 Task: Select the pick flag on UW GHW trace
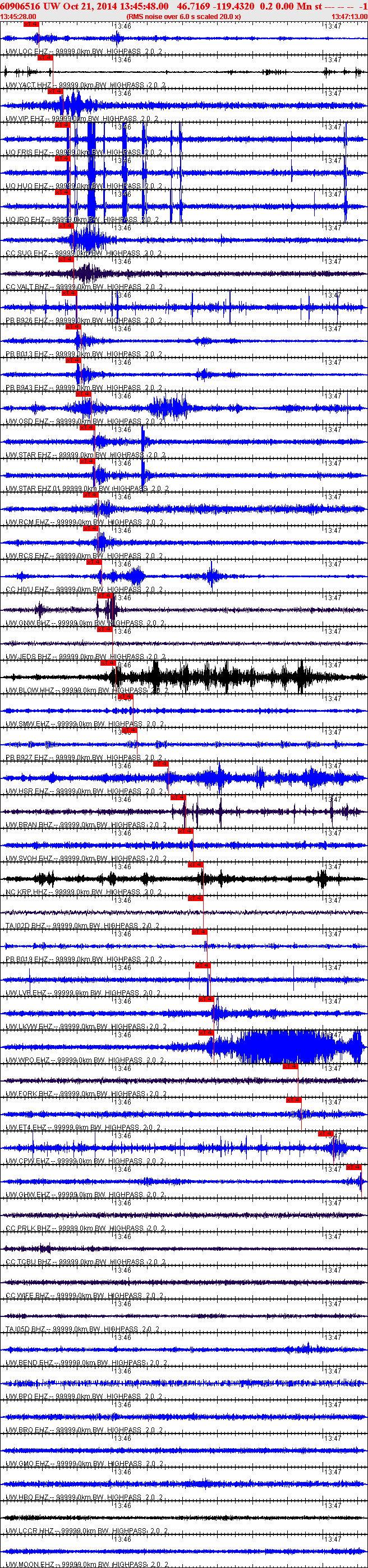click(354, 1167)
